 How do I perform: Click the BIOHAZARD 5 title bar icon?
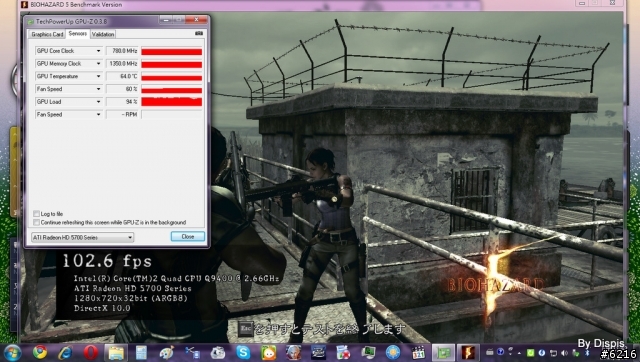(24, 4)
